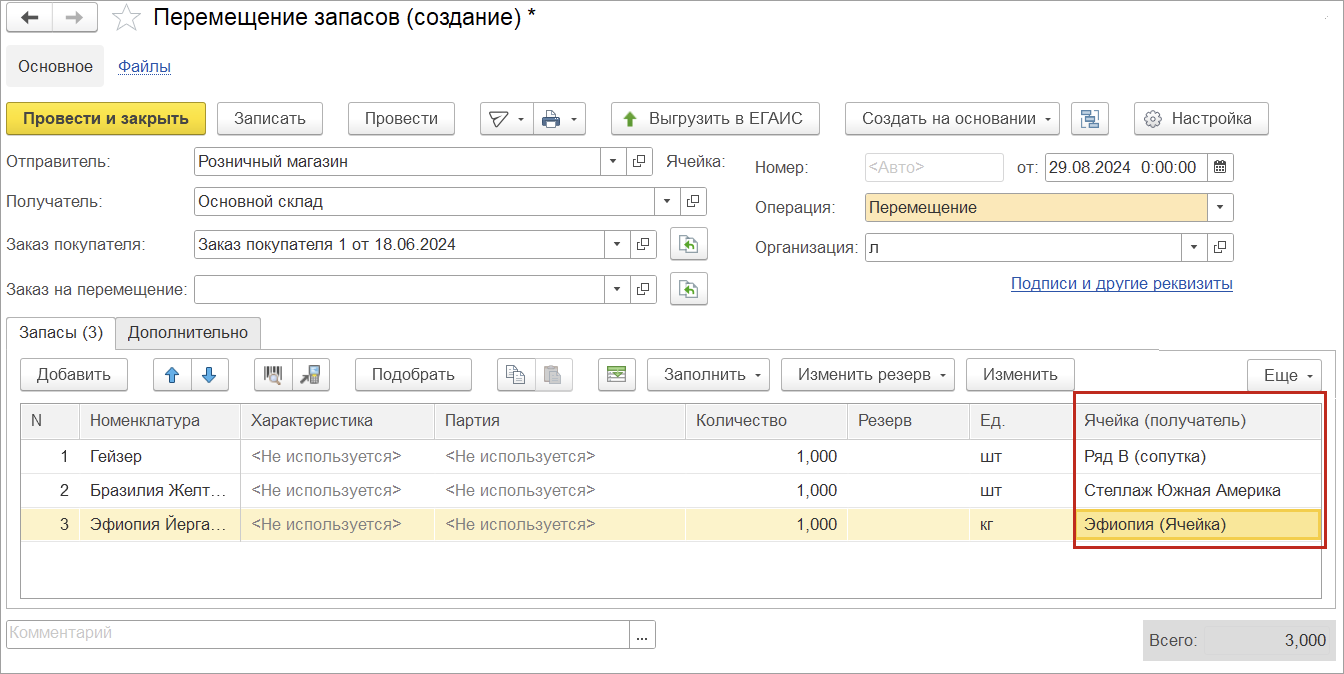This screenshot has height=674, width=1344.
Task: Open the calendar picker for document date
Action: coord(1221,167)
